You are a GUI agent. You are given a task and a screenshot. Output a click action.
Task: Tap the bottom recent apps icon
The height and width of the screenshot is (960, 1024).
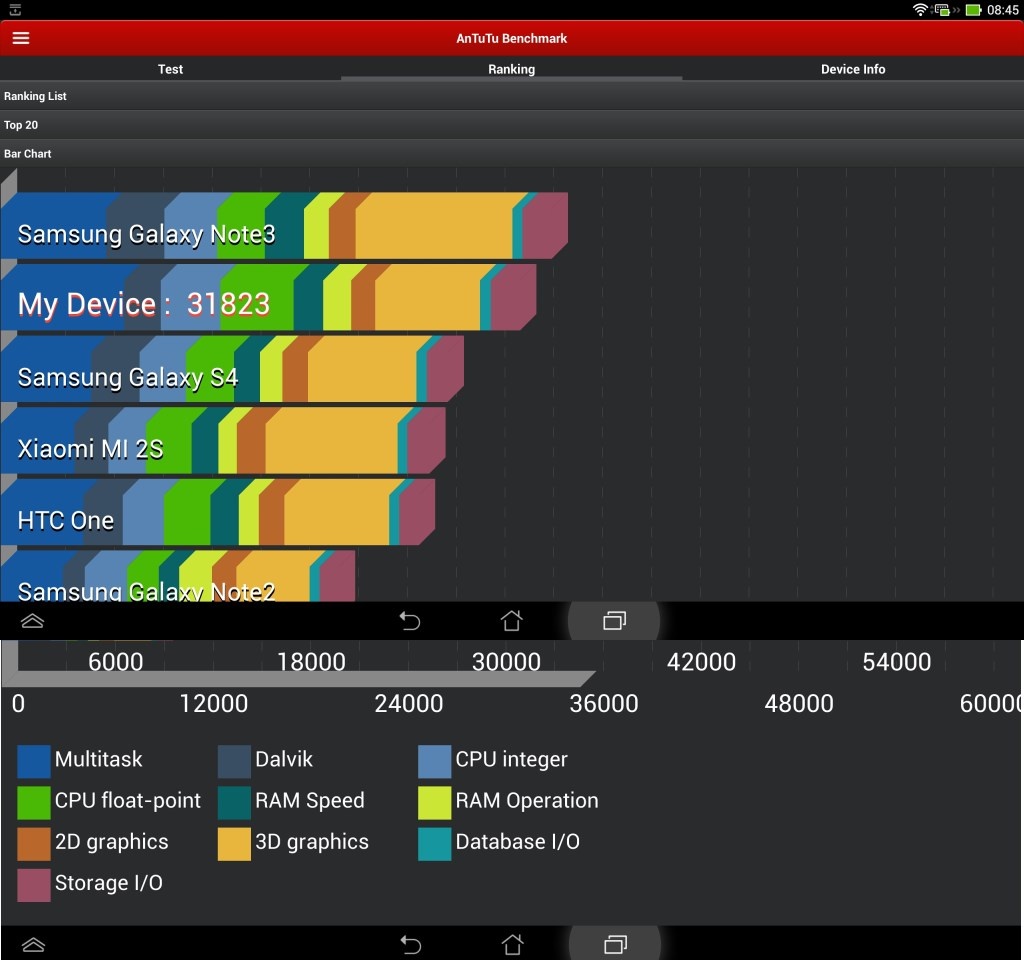615,944
